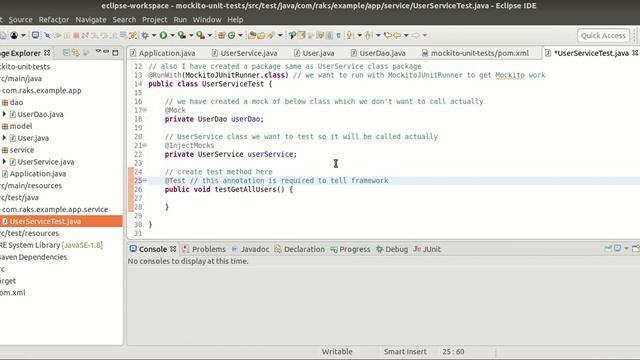This screenshot has height=360, width=640.
Task: Click the Coverage run toolbar icon
Action: [x=181, y=36]
